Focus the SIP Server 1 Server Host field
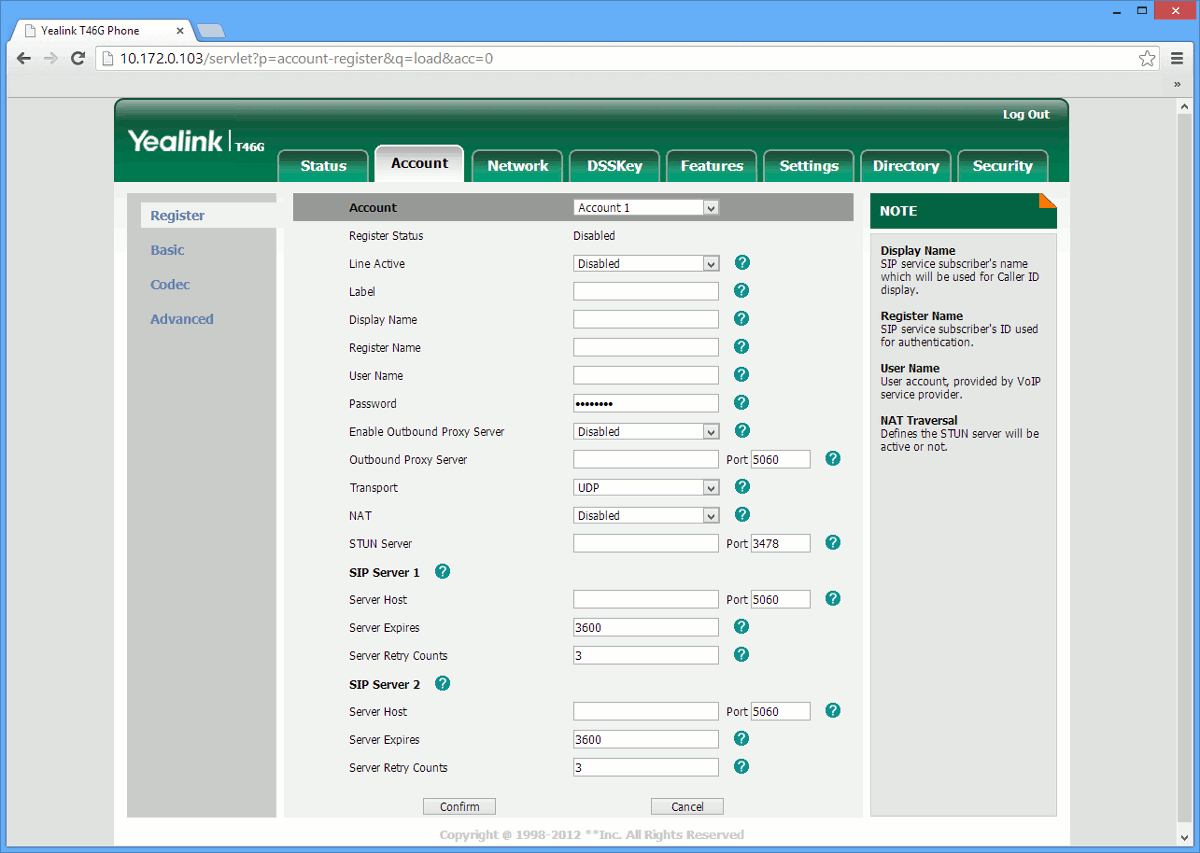This screenshot has height=853, width=1200. 645,600
